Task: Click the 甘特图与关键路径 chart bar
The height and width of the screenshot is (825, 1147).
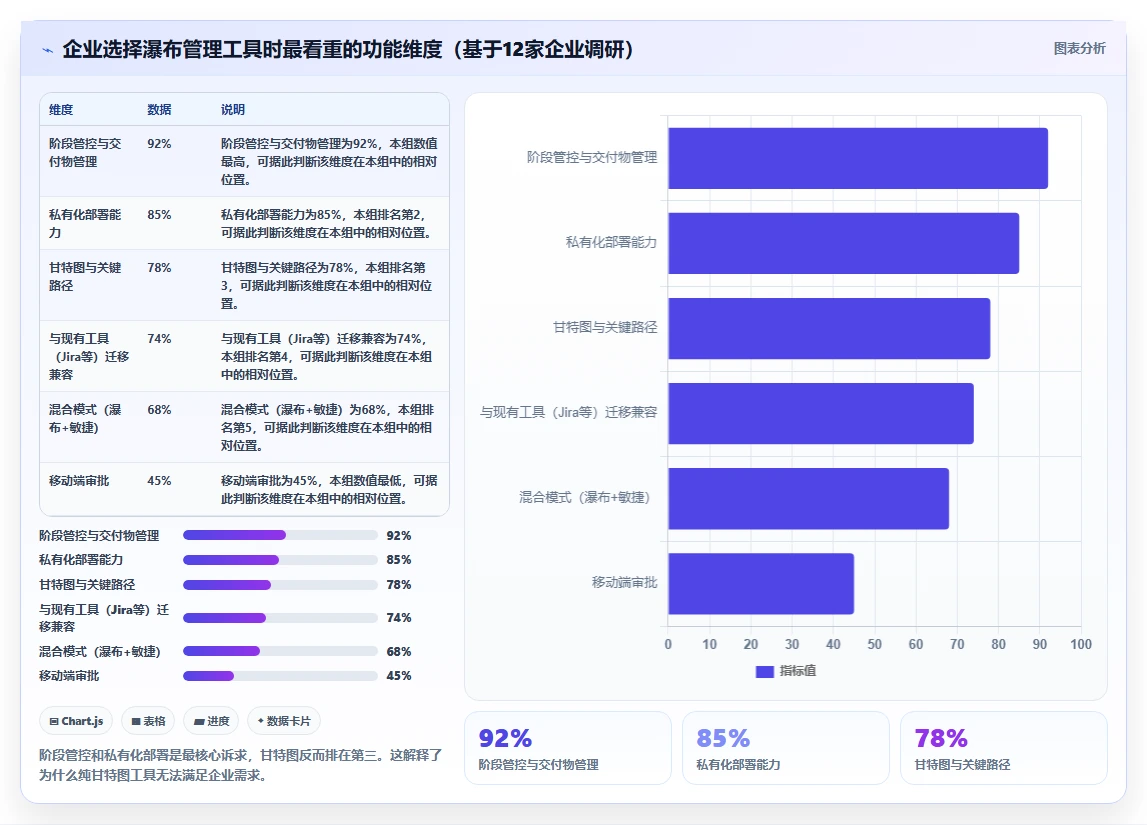Action: point(829,328)
